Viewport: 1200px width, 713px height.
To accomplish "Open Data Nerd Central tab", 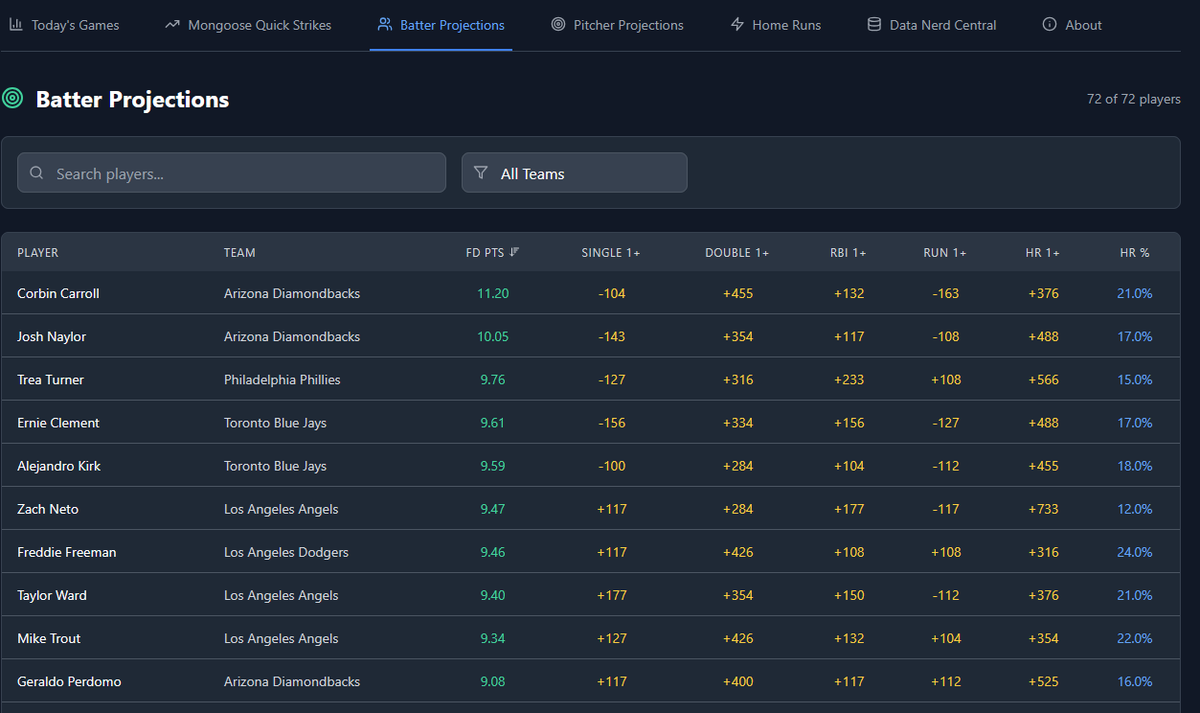I will [931, 25].
